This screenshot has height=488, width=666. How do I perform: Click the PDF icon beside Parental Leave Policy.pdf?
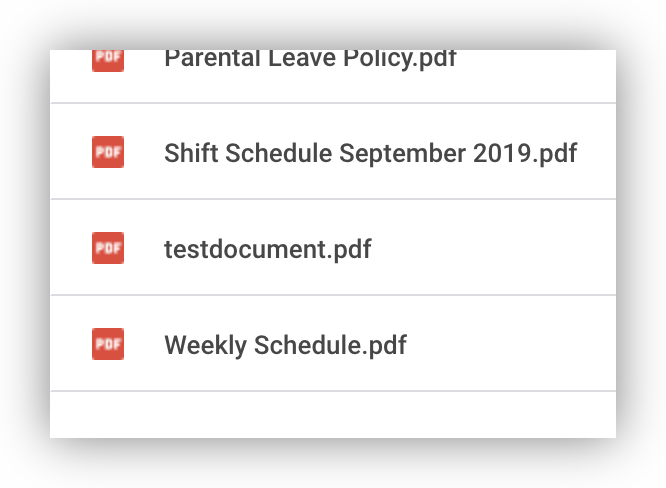[x=108, y=61]
